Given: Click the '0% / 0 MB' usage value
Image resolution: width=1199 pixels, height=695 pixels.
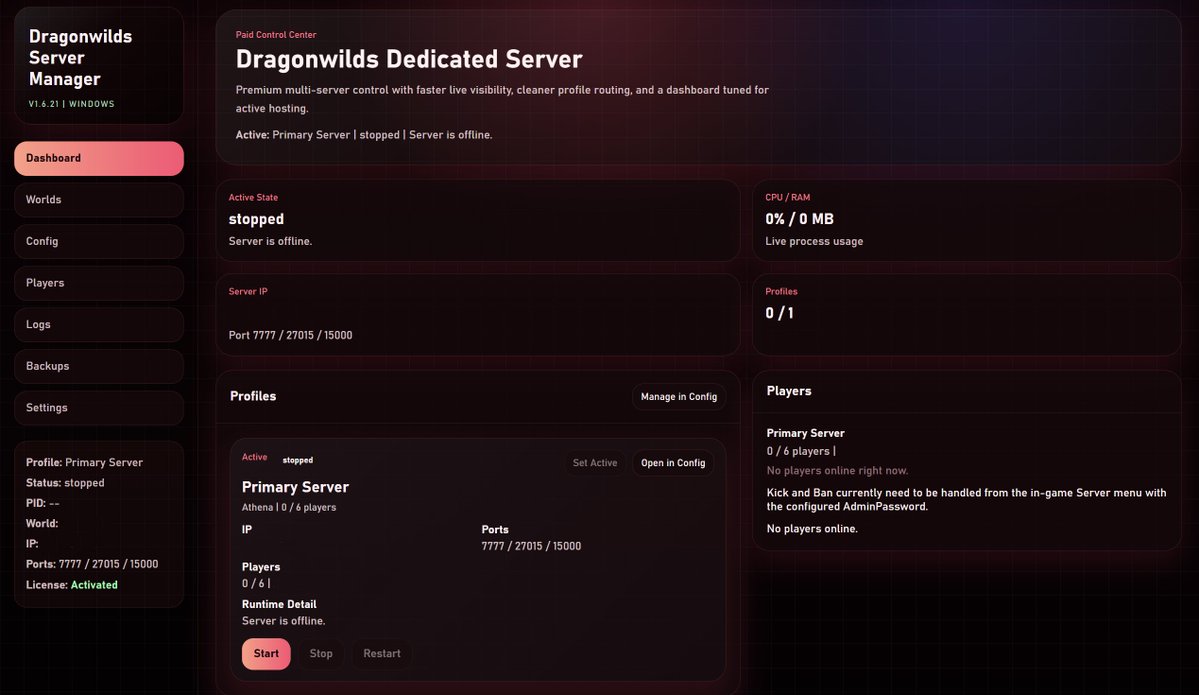Looking at the screenshot, I should tap(799, 219).
